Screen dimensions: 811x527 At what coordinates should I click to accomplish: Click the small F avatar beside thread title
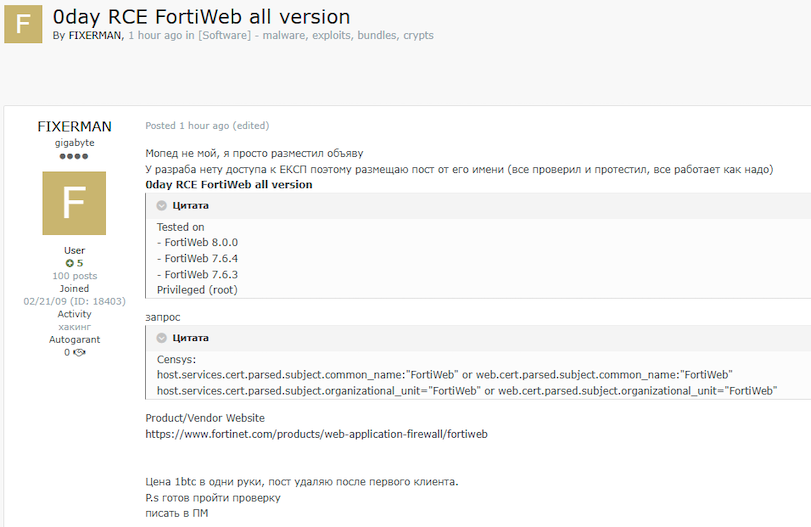[23, 24]
